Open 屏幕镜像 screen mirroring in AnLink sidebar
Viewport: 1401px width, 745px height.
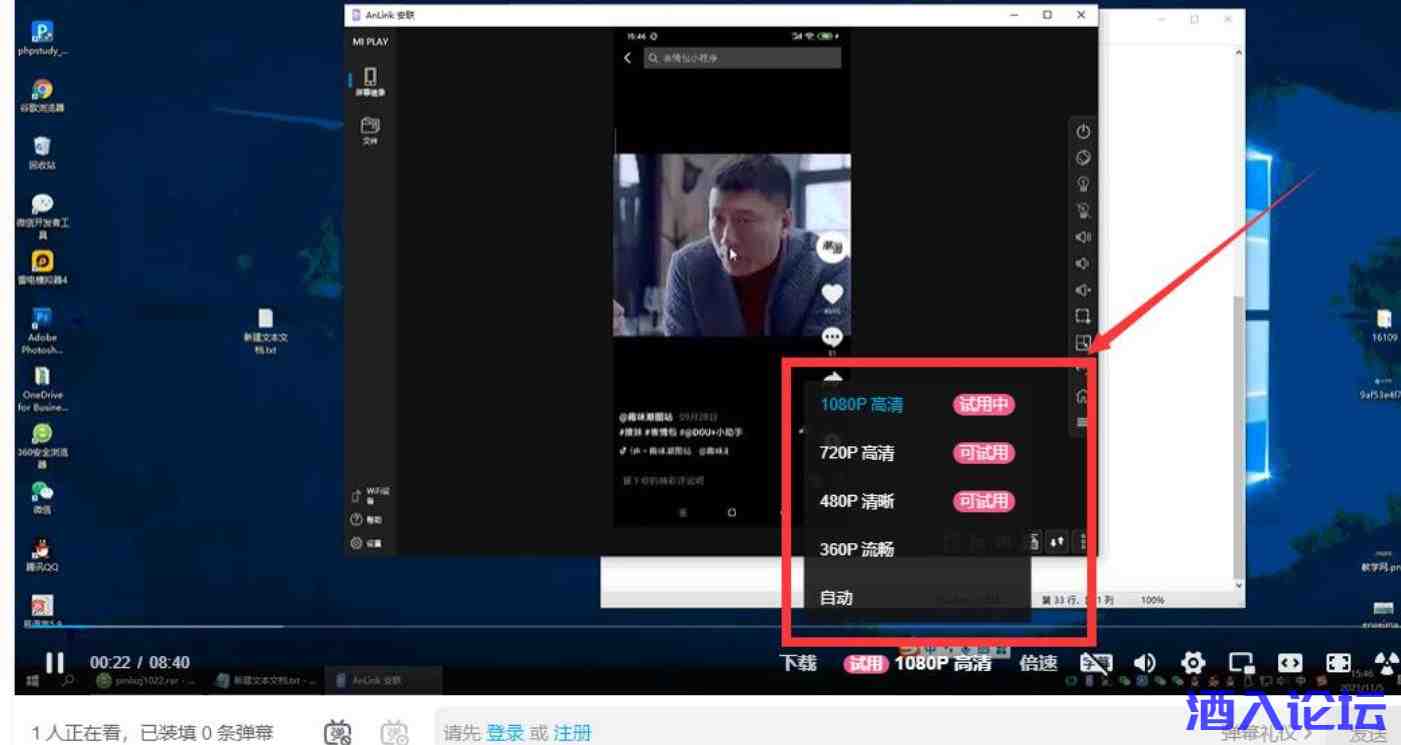click(369, 82)
